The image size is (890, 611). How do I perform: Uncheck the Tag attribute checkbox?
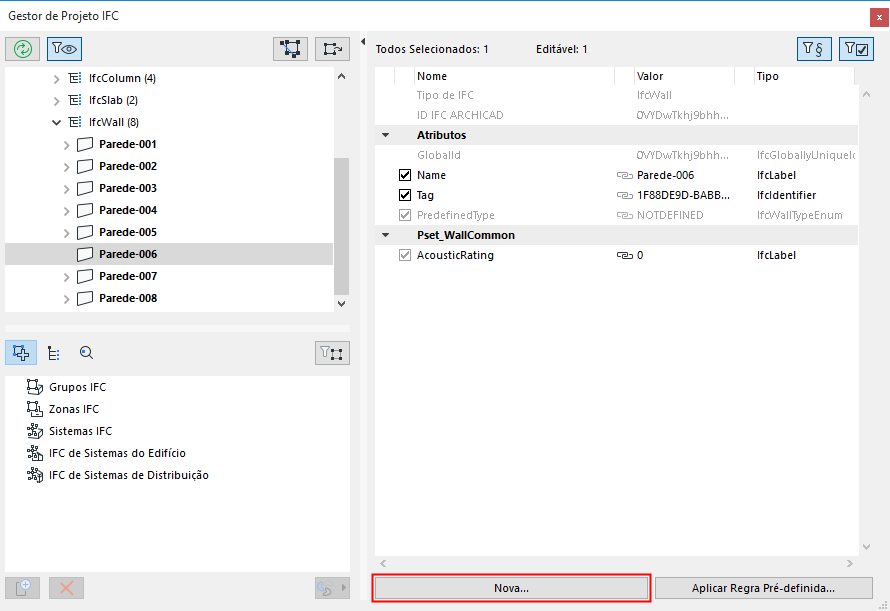405,195
